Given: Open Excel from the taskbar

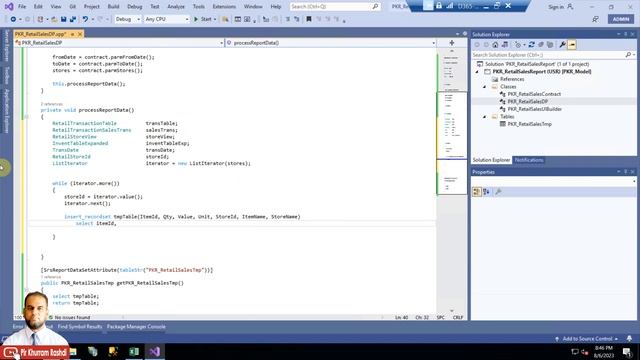Looking at the screenshot, I should pyautogui.click(x=134, y=351).
